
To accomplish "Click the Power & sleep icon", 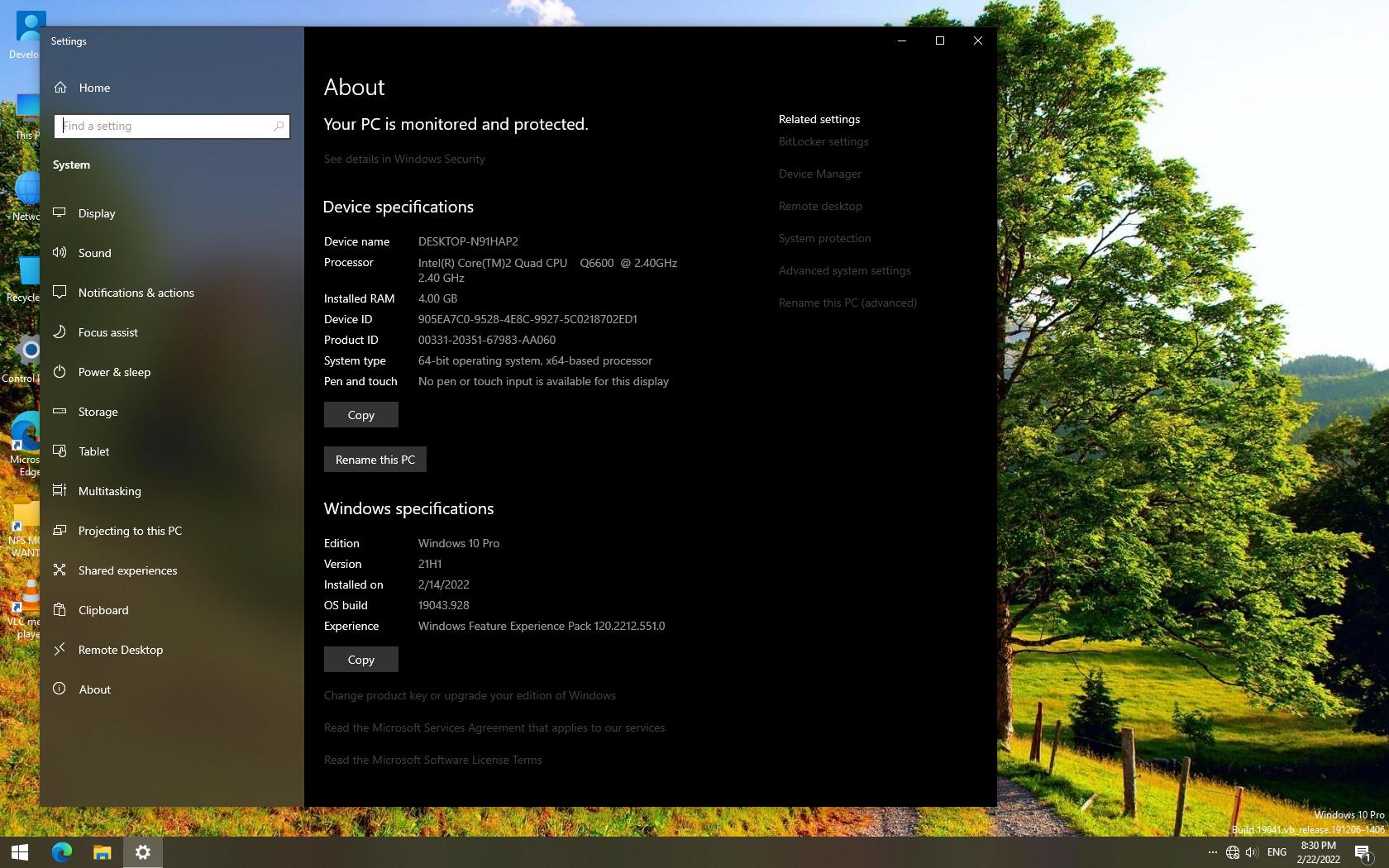I will tap(60, 371).
